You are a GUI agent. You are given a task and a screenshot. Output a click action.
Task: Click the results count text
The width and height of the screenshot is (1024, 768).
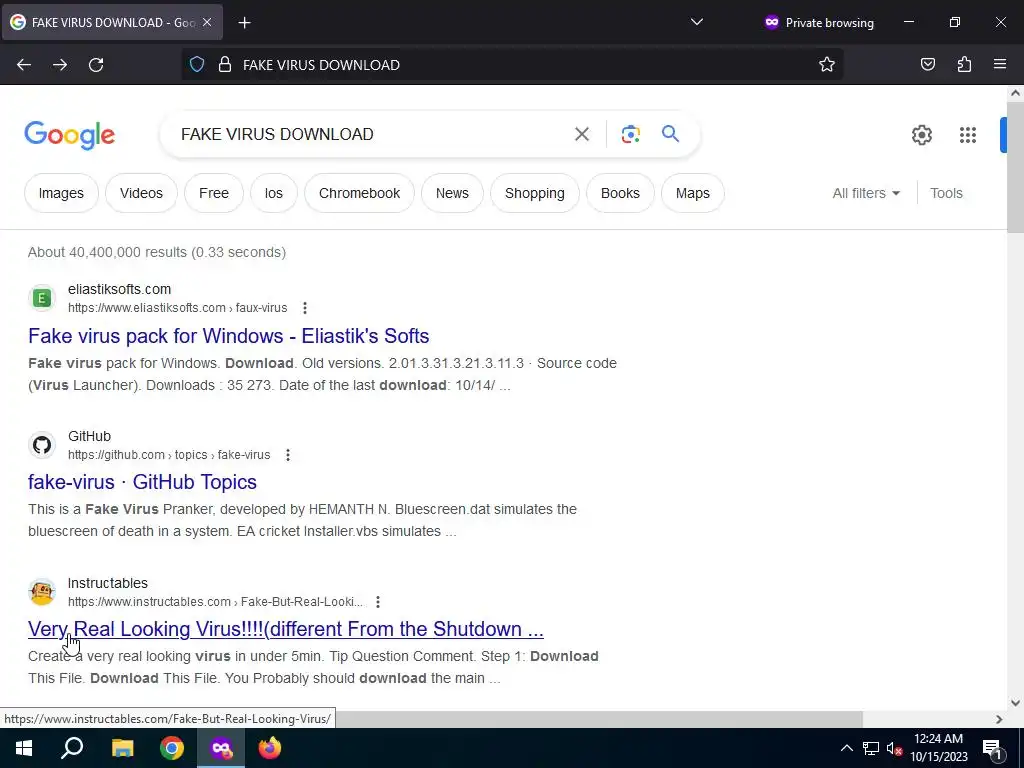click(157, 252)
